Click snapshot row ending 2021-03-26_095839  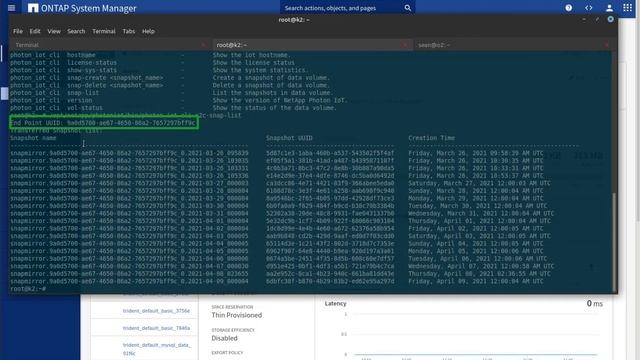coord(129,153)
